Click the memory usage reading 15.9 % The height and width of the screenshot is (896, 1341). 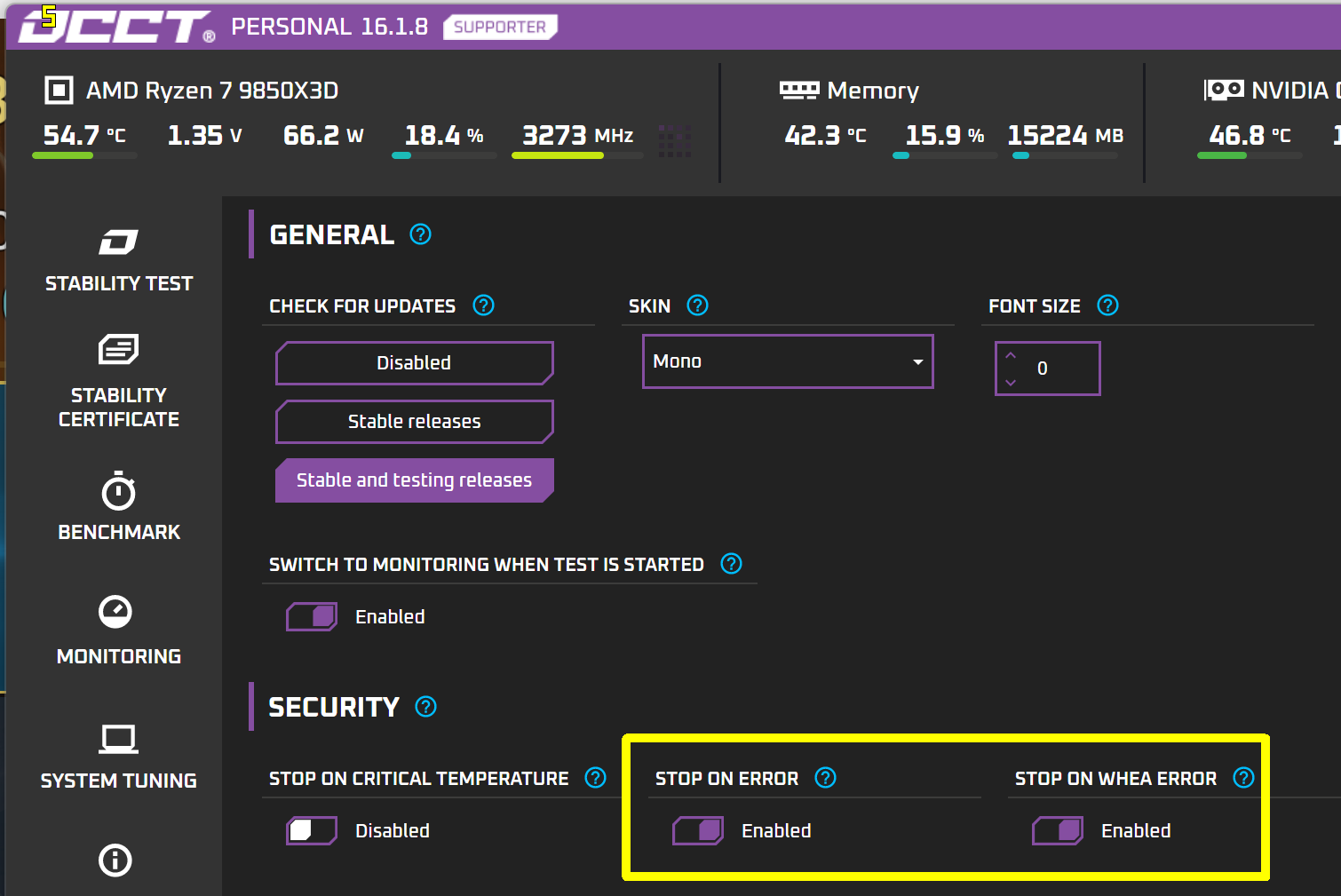coord(945,136)
